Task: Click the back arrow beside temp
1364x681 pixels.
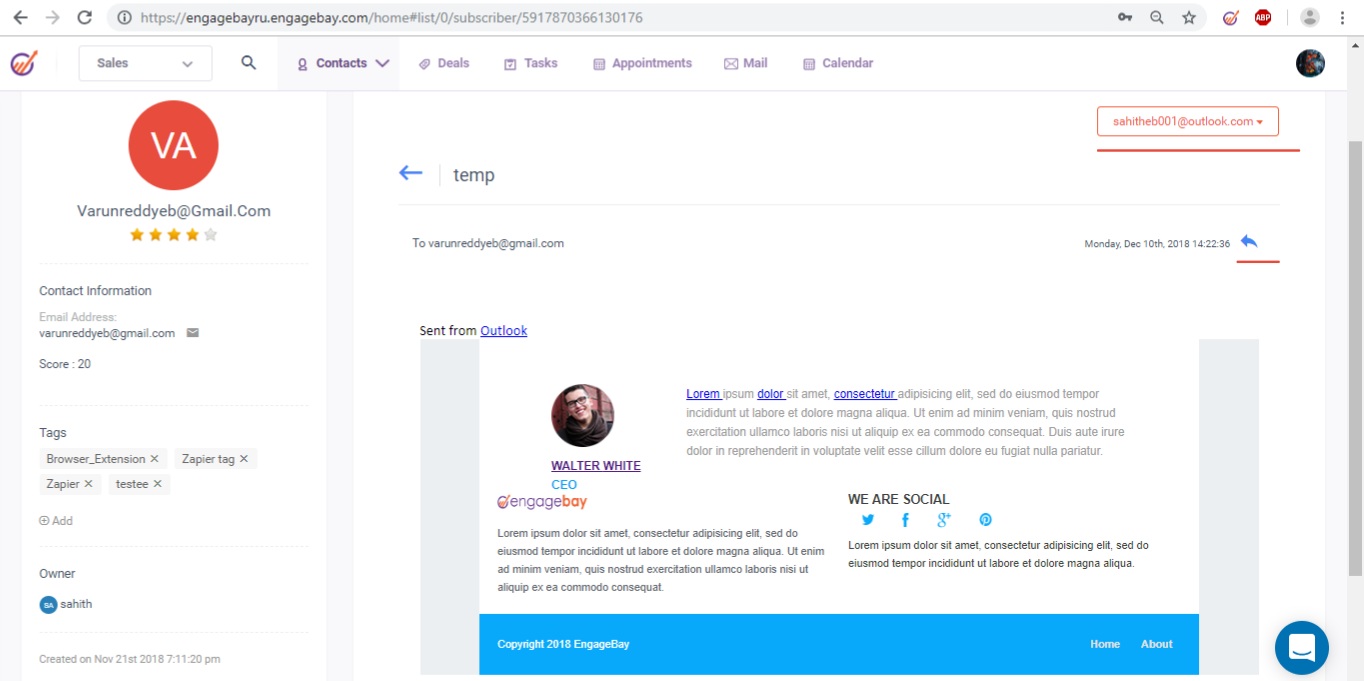Action: click(410, 173)
